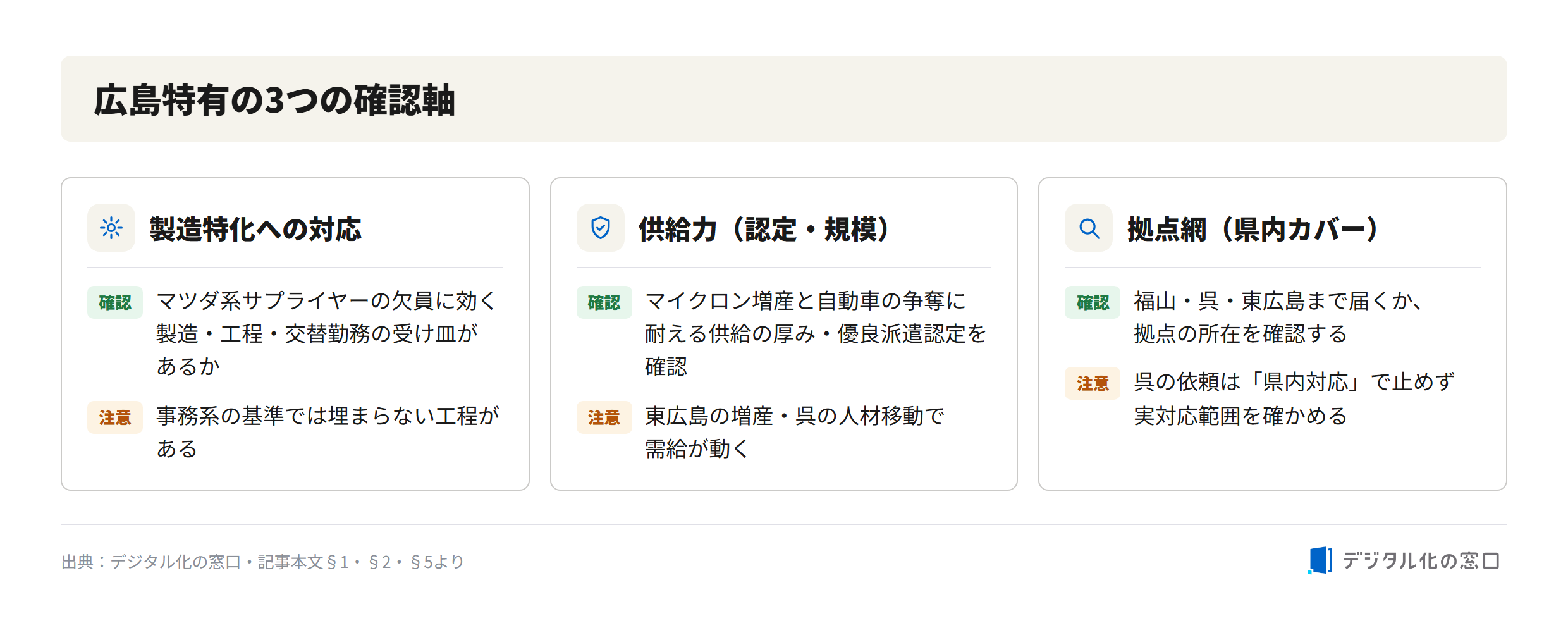
Task: Click the green 確認 badge in the 製造特化 card
Action: (x=115, y=302)
